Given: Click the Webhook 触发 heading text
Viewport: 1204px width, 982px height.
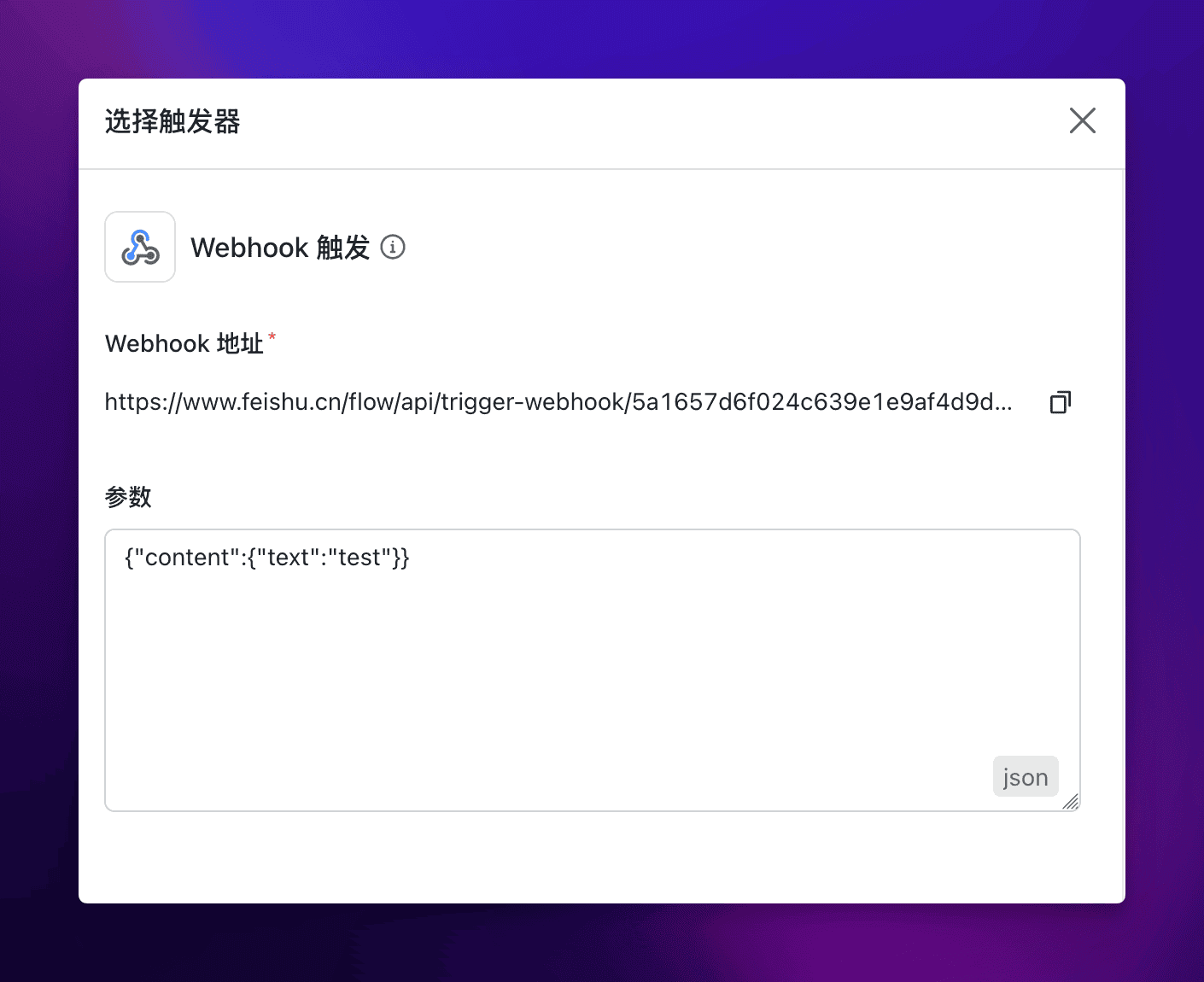Looking at the screenshot, I should coord(280,248).
